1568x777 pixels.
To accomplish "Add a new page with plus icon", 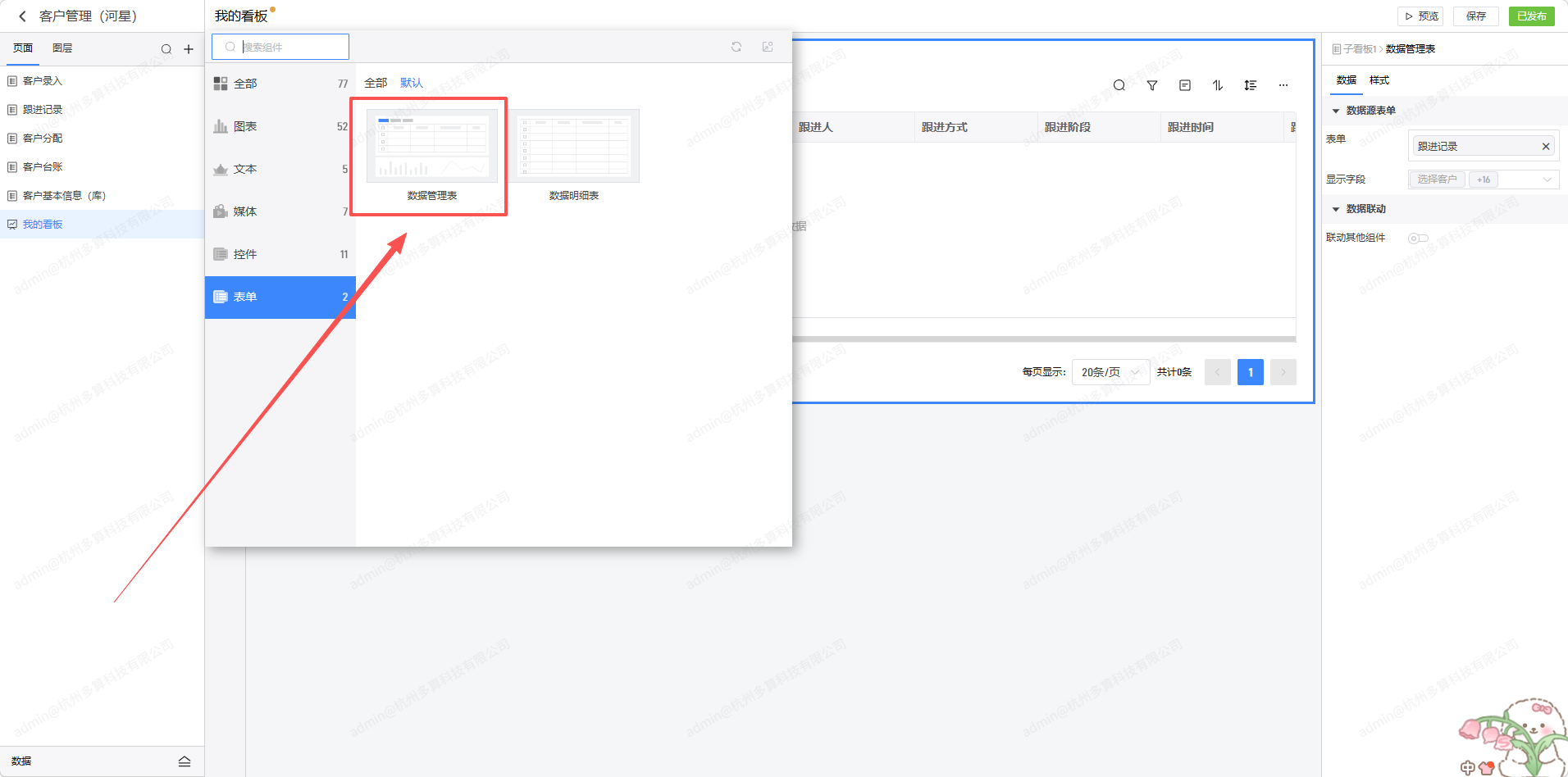I will pyautogui.click(x=189, y=49).
